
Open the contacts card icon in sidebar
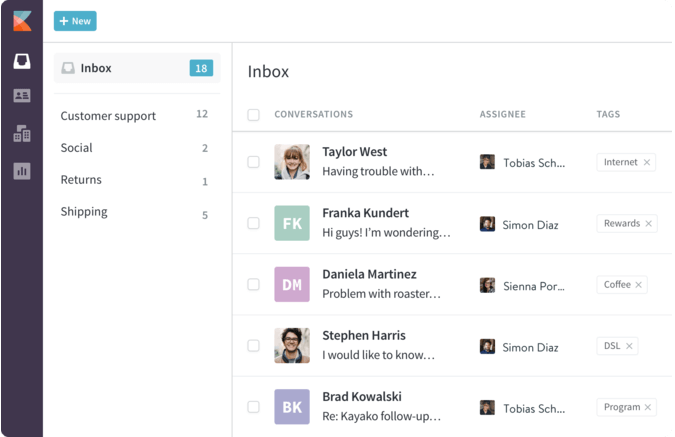pyautogui.click(x=21, y=96)
